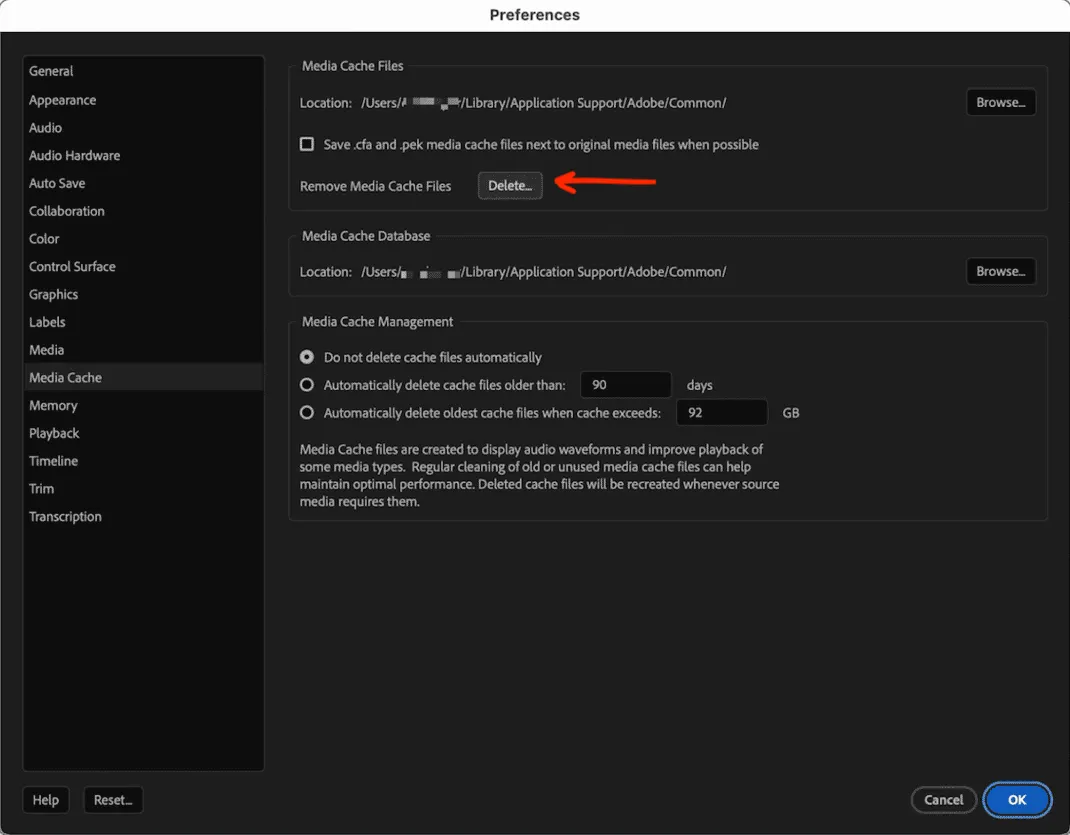This screenshot has height=835, width=1070.
Task: Select delete cache files older than days option
Action: click(x=307, y=385)
